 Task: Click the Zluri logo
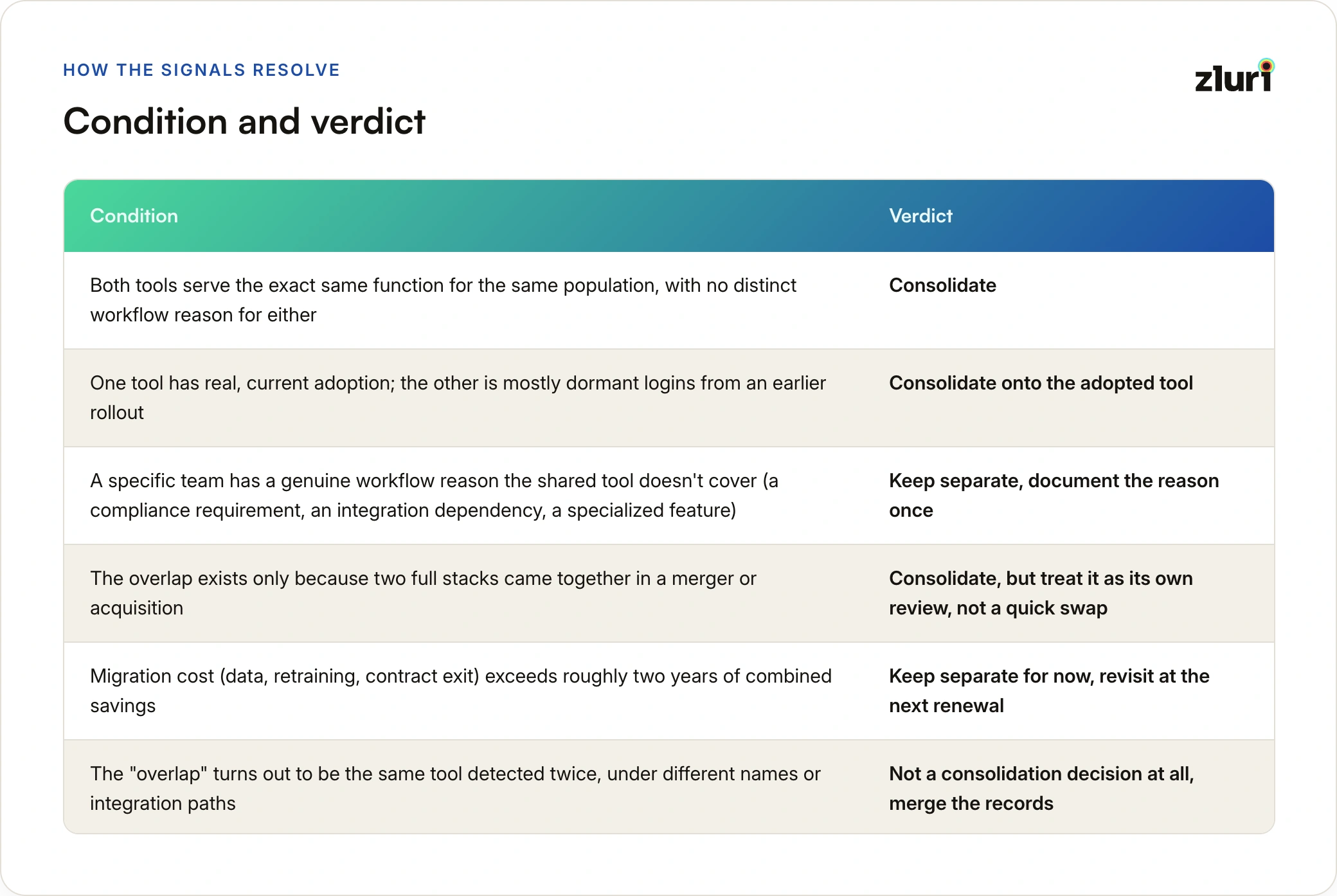point(1234,76)
